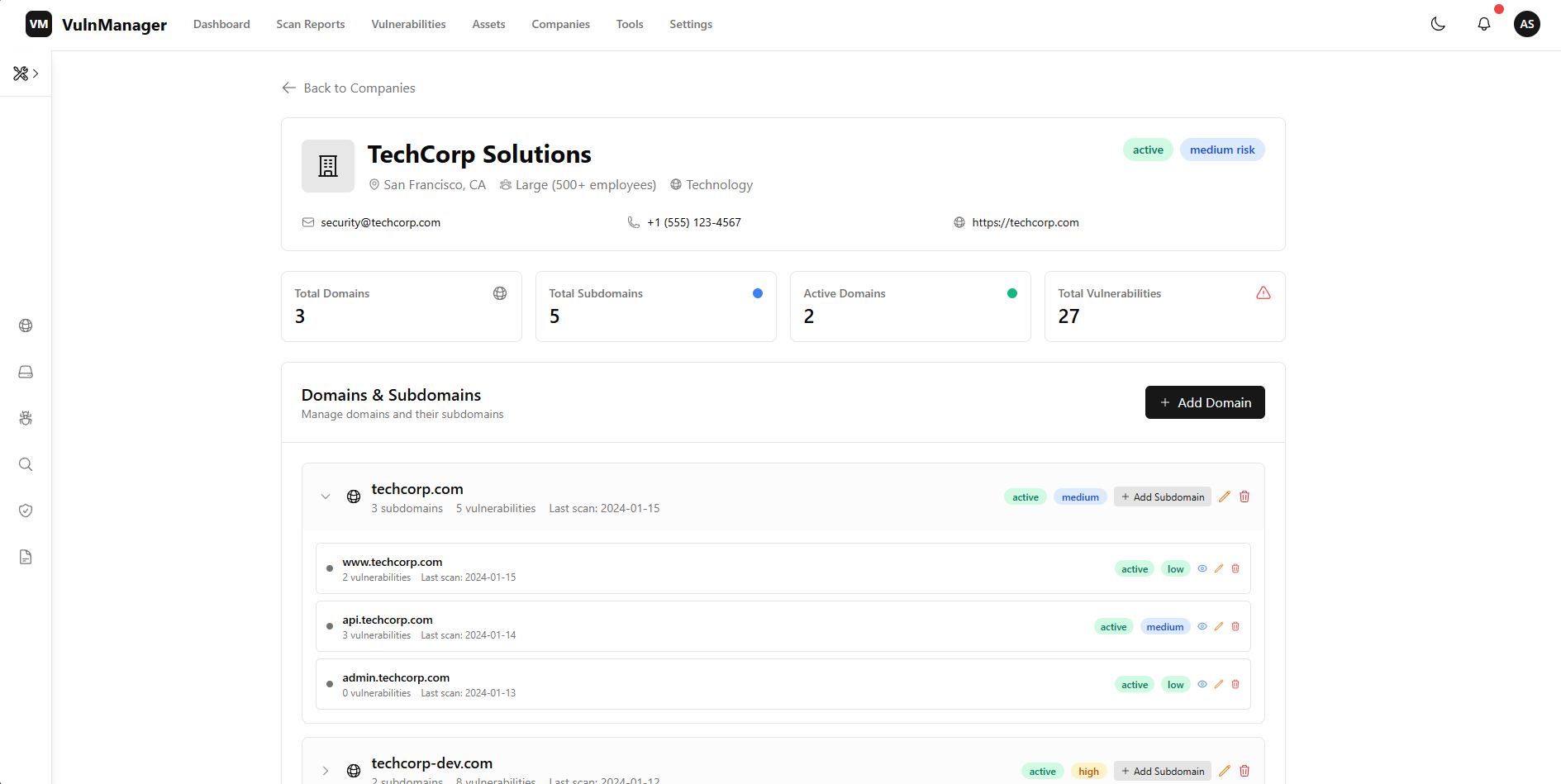Screen dimensions: 1561x784
Task: Click Total Subdomains blue dot
Action: pos(758,293)
